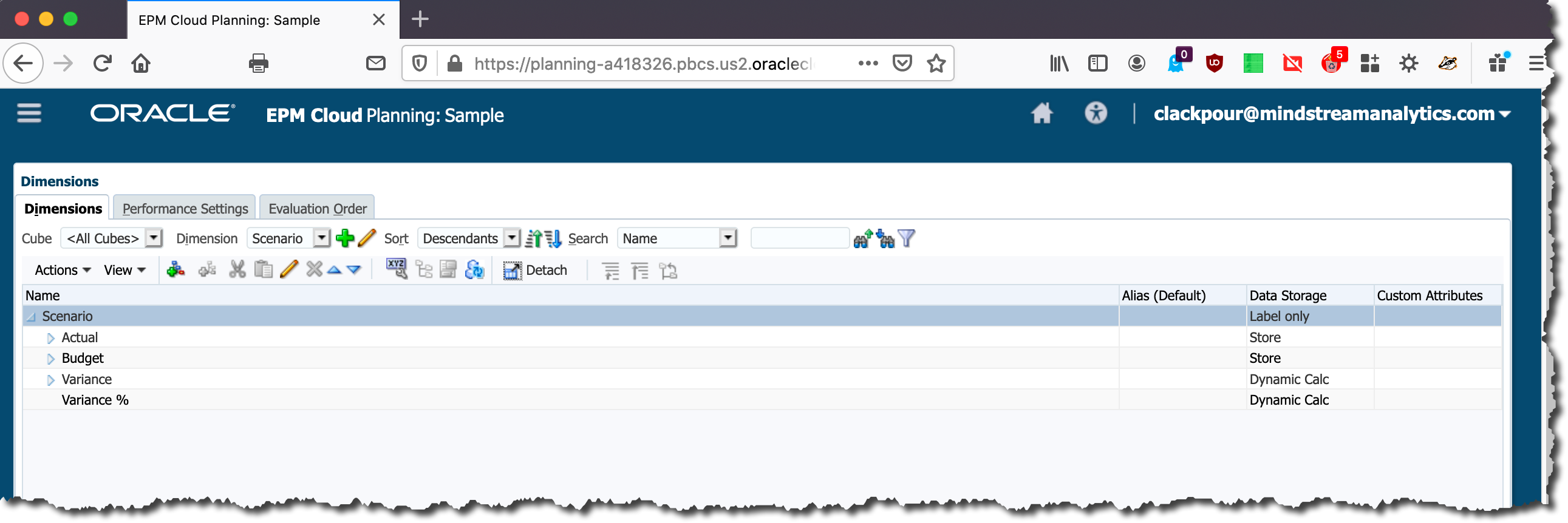This screenshot has width=1568, height=523.
Task: Click the uBlock Origin extension icon
Action: 1215,63
